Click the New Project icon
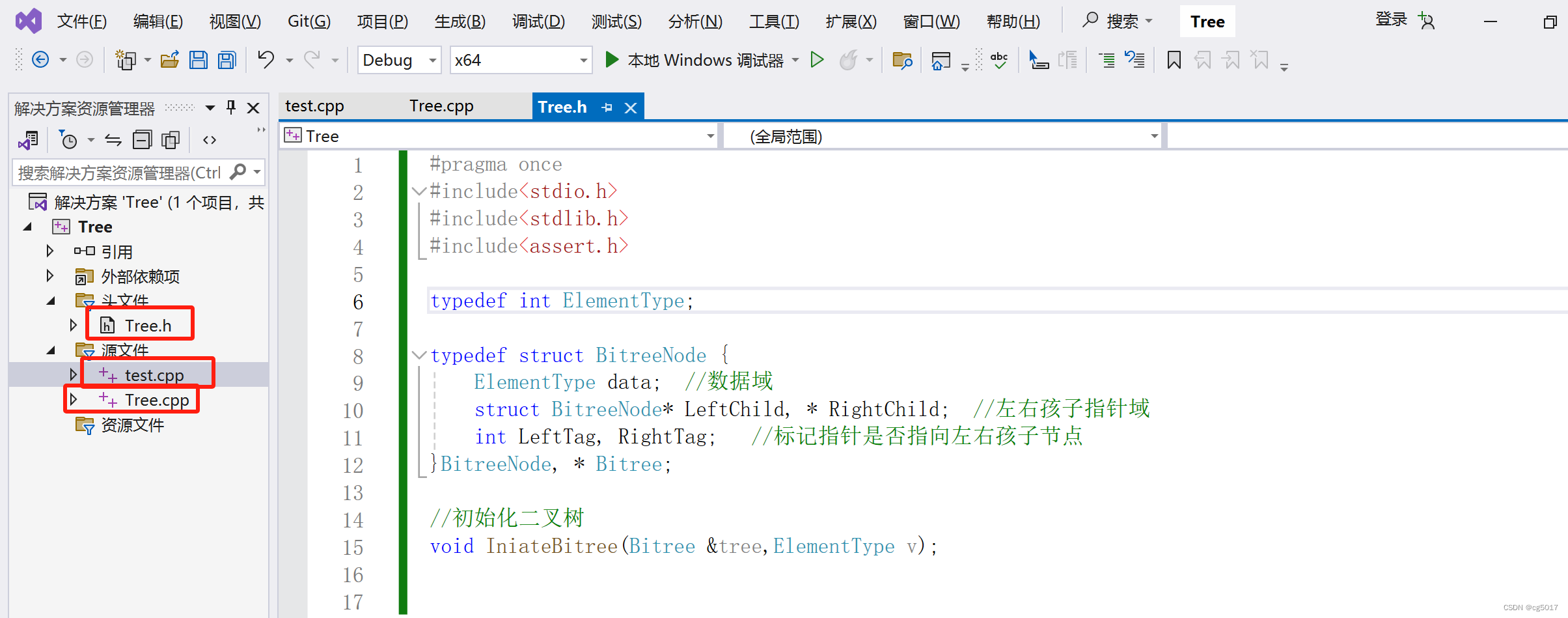This screenshot has height=618, width=1568. click(x=125, y=60)
